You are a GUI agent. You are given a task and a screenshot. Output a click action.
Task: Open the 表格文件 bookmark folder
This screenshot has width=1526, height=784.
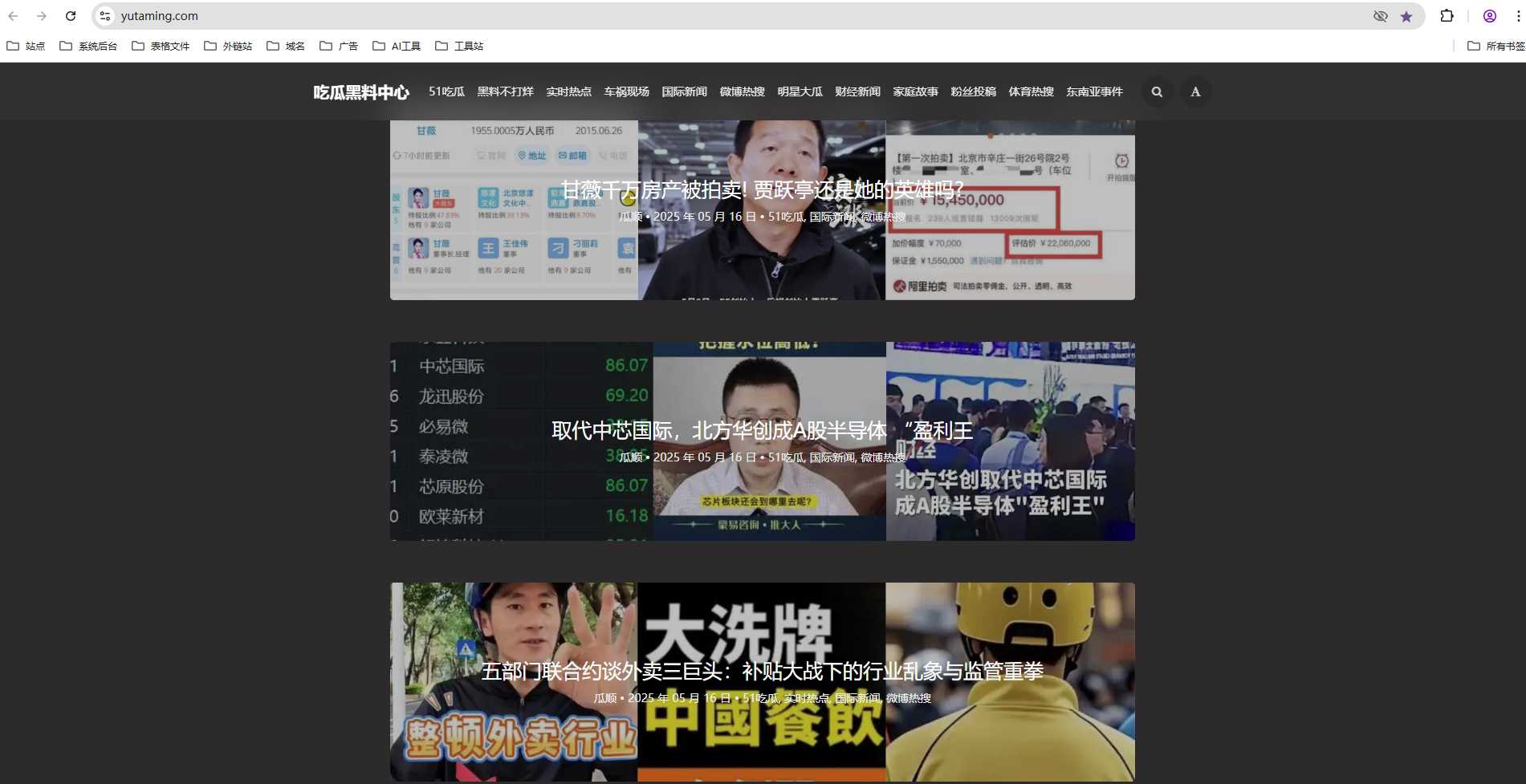[161, 46]
